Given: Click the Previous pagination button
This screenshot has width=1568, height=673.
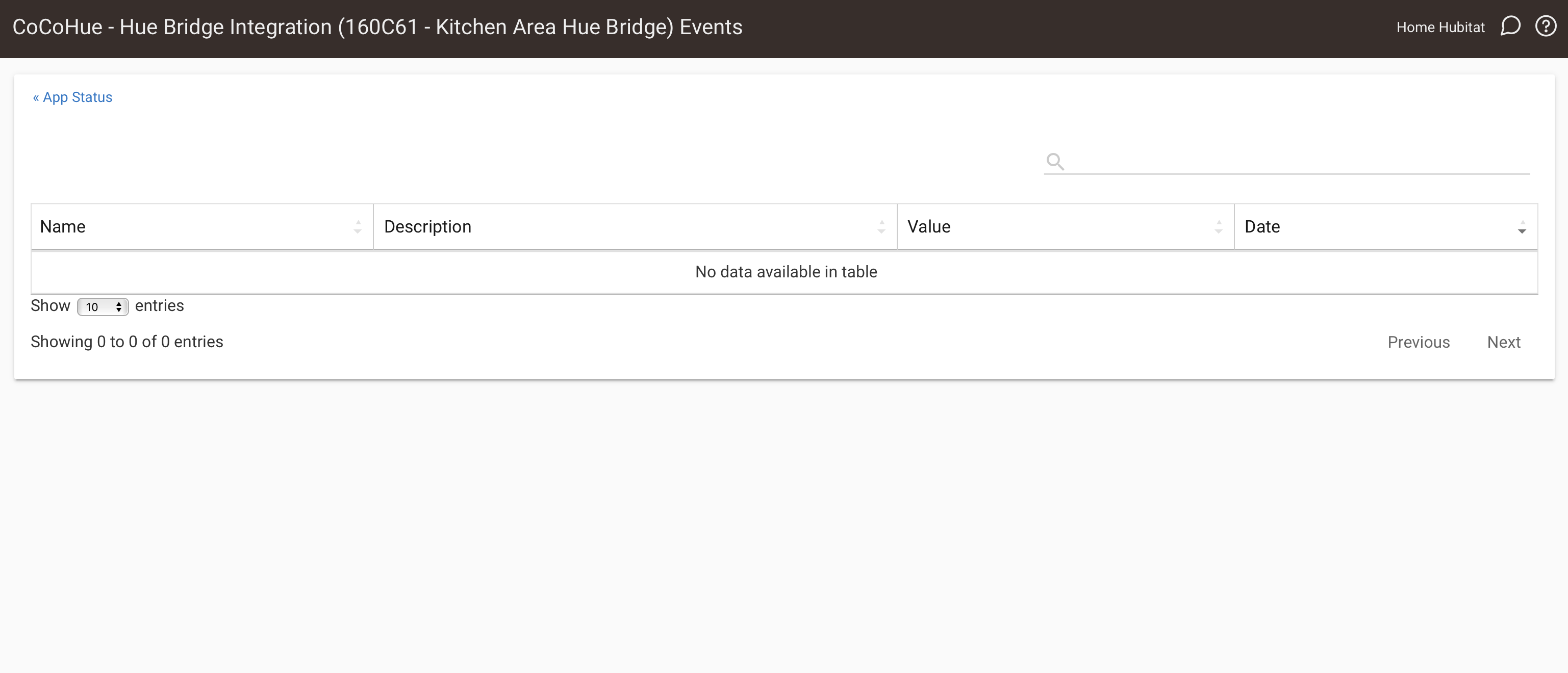Looking at the screenshot, I should tap(1418, 342).
